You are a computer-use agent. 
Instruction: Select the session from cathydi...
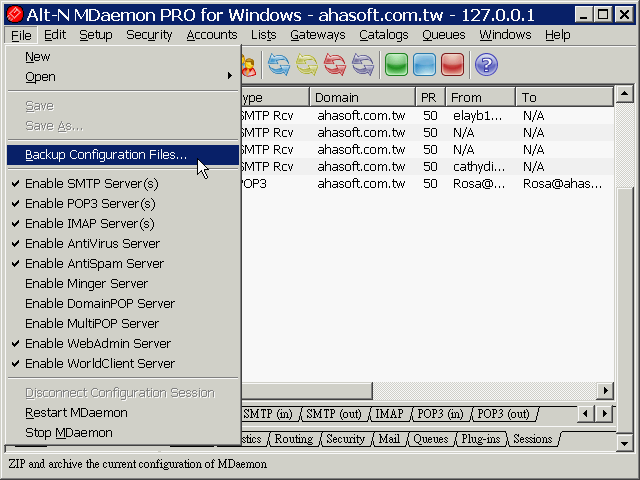click(x=427, y=167)
